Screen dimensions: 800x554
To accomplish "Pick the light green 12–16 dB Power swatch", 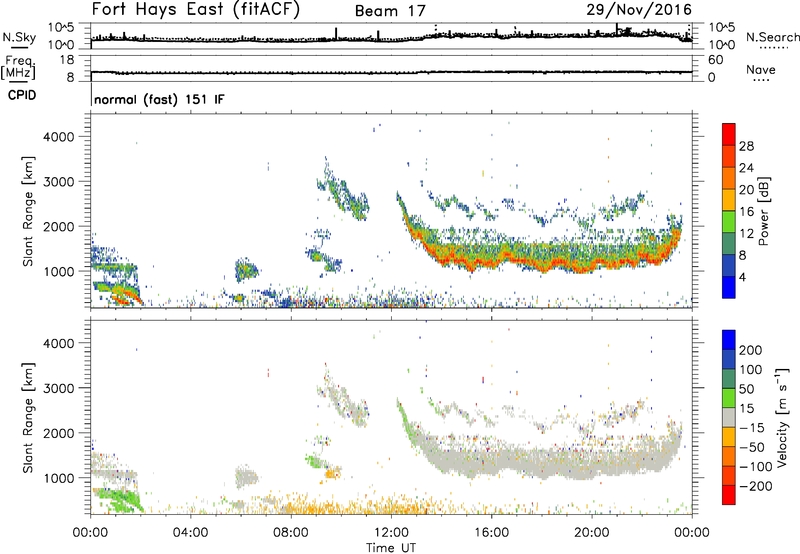I will [729, 222].
